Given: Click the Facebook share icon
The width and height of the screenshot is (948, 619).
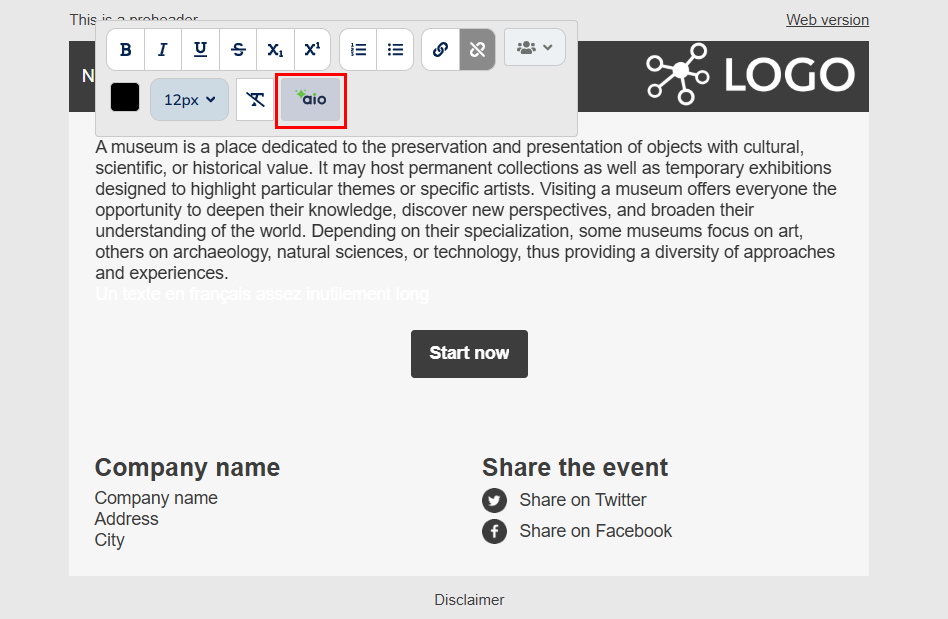Looking at the screenshot, I should click(494, 531).
